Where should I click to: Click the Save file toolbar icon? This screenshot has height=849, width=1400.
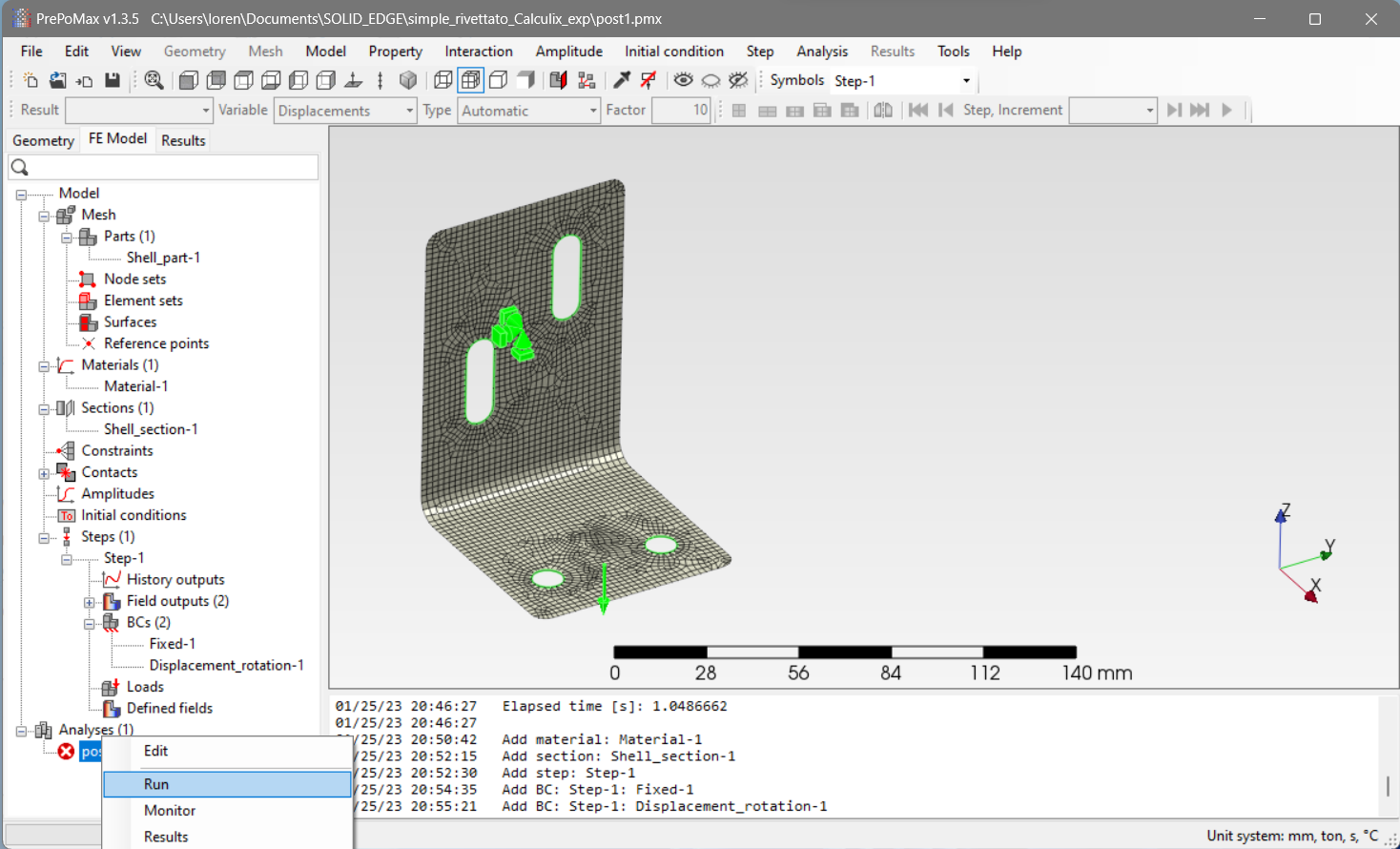coord(113,81)
